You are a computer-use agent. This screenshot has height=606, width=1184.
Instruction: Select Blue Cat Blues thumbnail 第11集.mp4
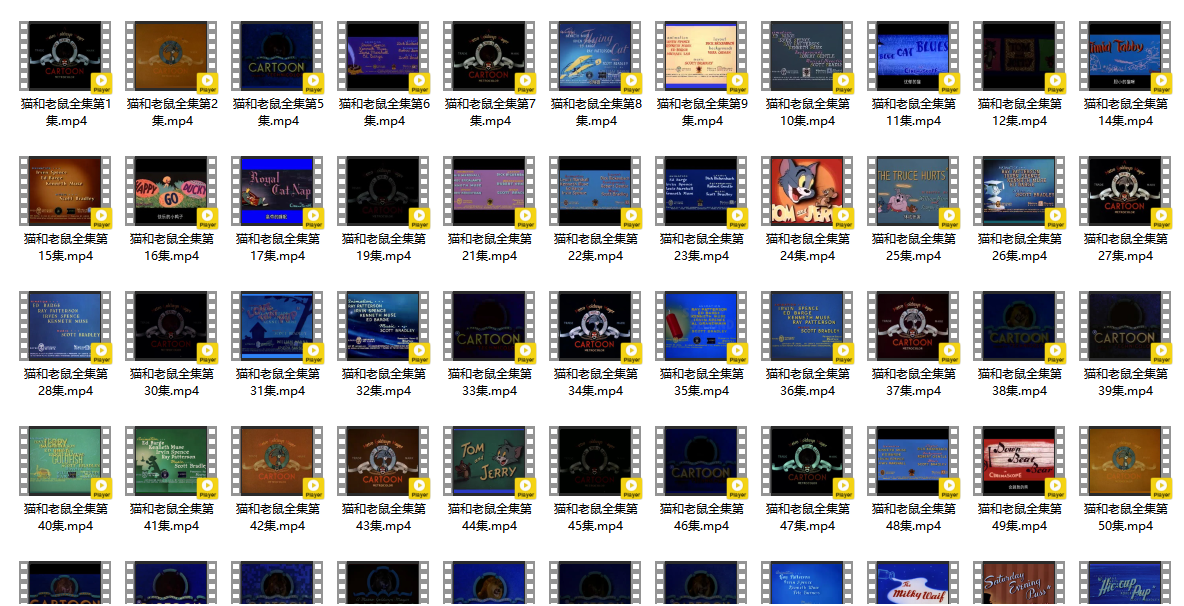914,57
